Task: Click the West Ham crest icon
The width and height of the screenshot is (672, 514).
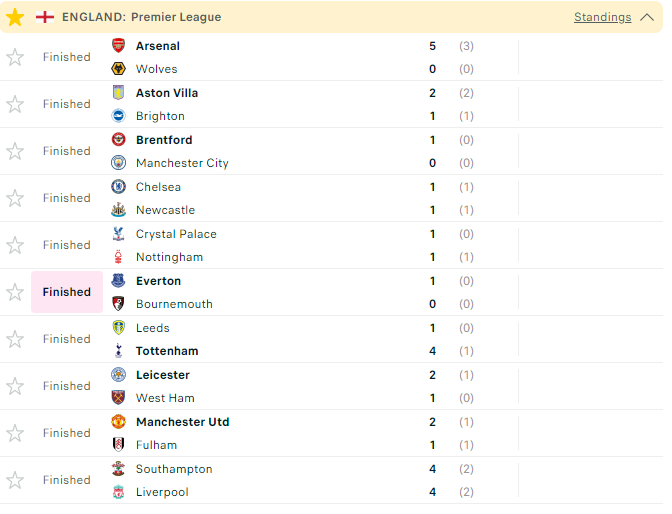Action: pyautogui.click(x=118, y=398)
